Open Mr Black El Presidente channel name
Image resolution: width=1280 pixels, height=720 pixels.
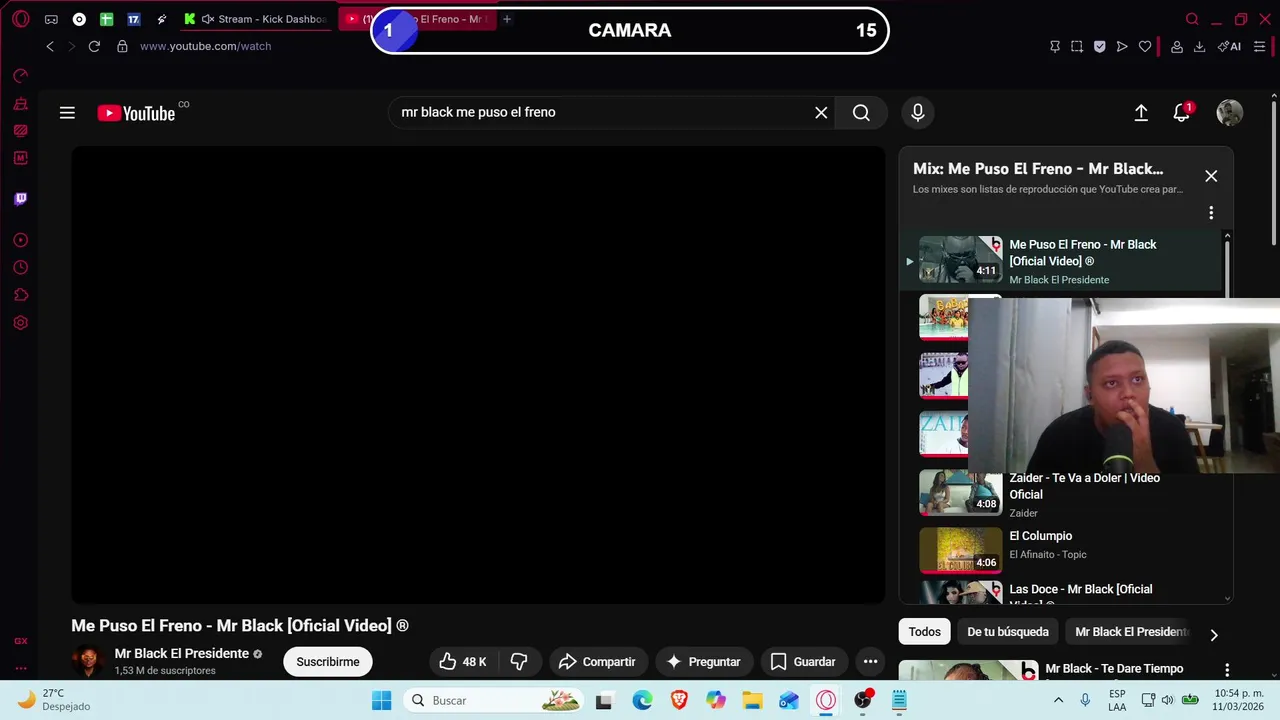tap(182, 653)
